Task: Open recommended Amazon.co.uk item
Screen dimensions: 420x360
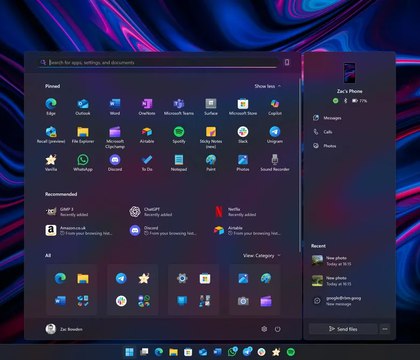Action: [x=79, y=230]
